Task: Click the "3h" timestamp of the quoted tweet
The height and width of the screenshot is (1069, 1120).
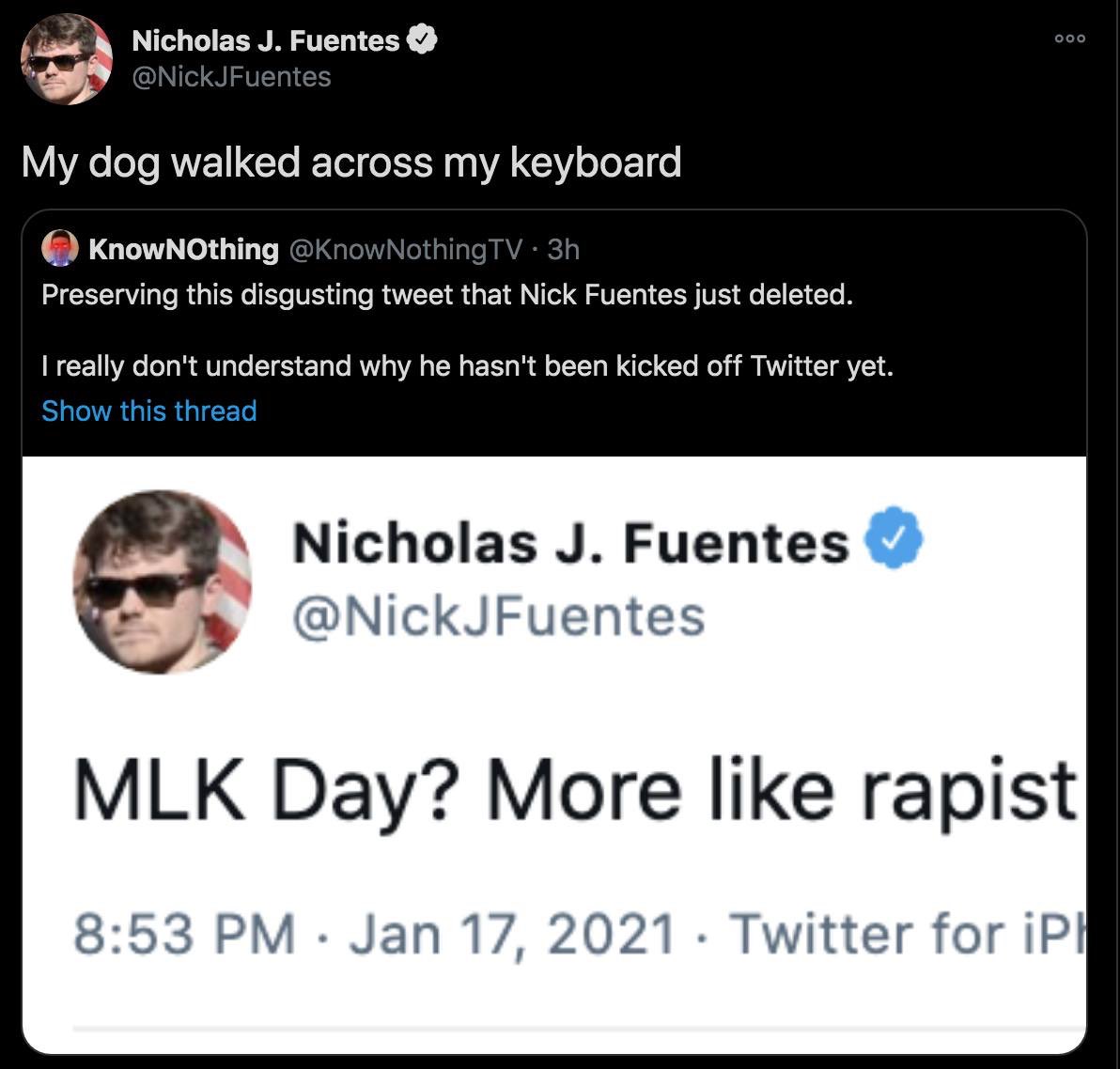Action: point(564,249)
